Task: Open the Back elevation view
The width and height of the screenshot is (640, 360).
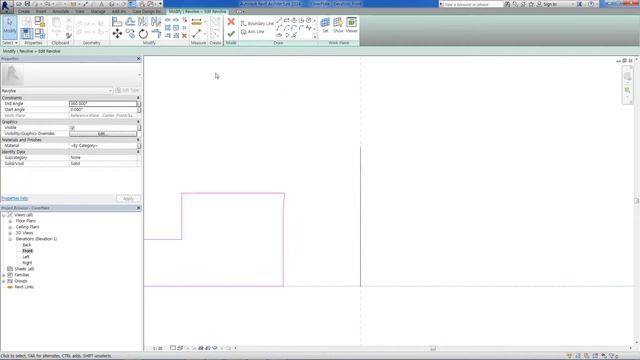Action: tap(27, 245)
